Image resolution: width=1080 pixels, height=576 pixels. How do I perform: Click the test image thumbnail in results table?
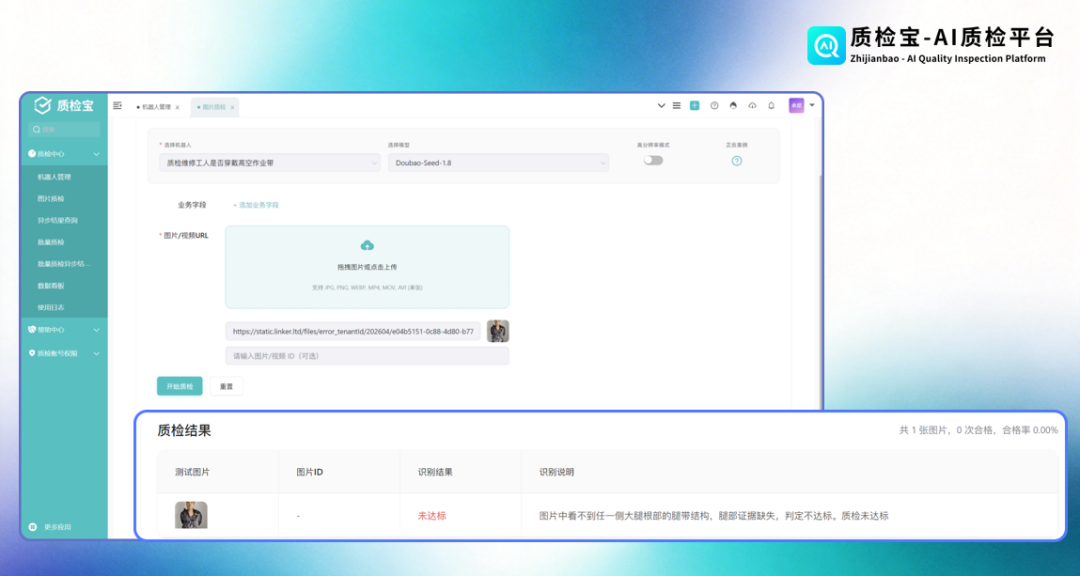191,515
